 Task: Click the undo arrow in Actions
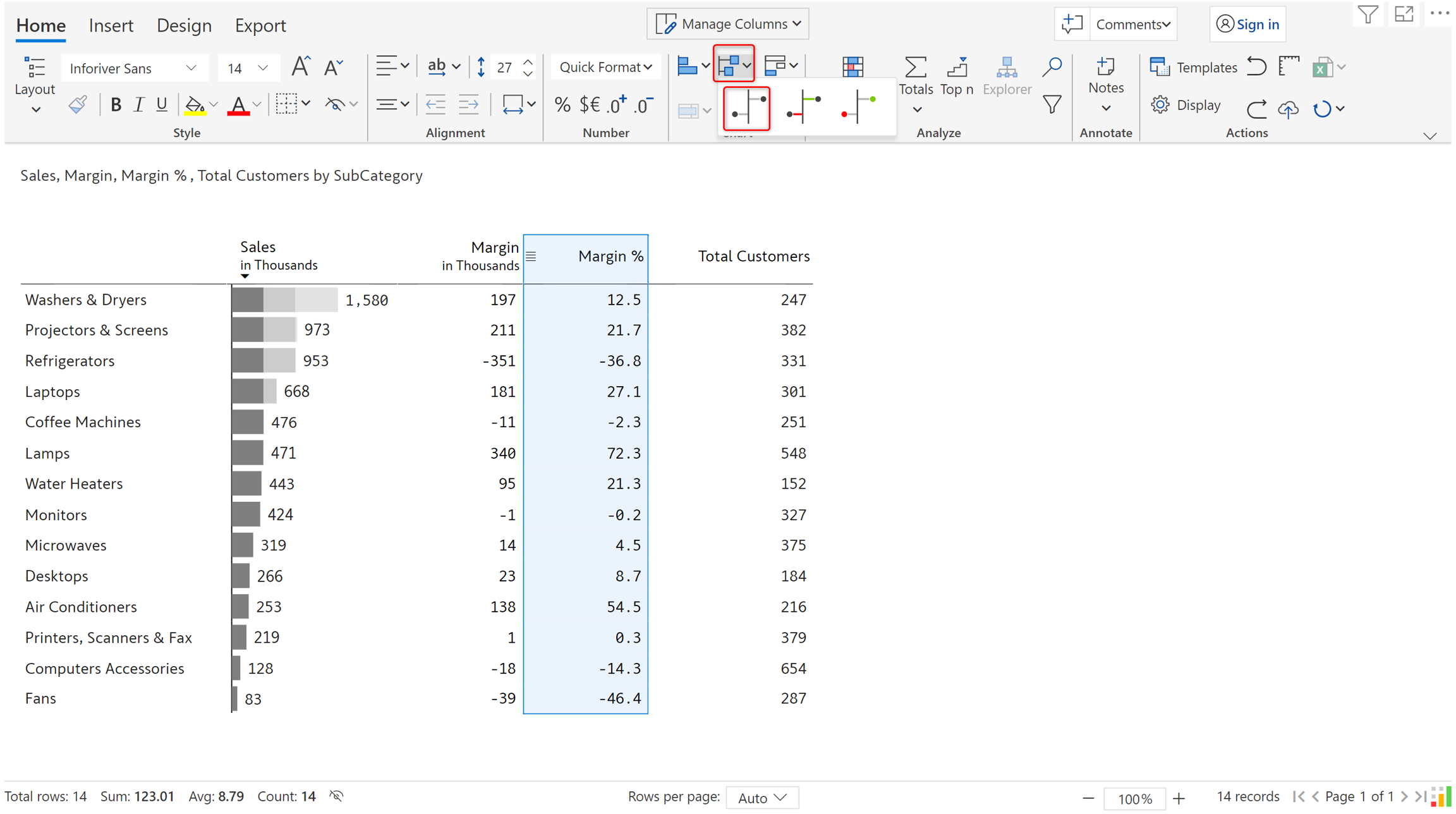(x=1256, y=67)
